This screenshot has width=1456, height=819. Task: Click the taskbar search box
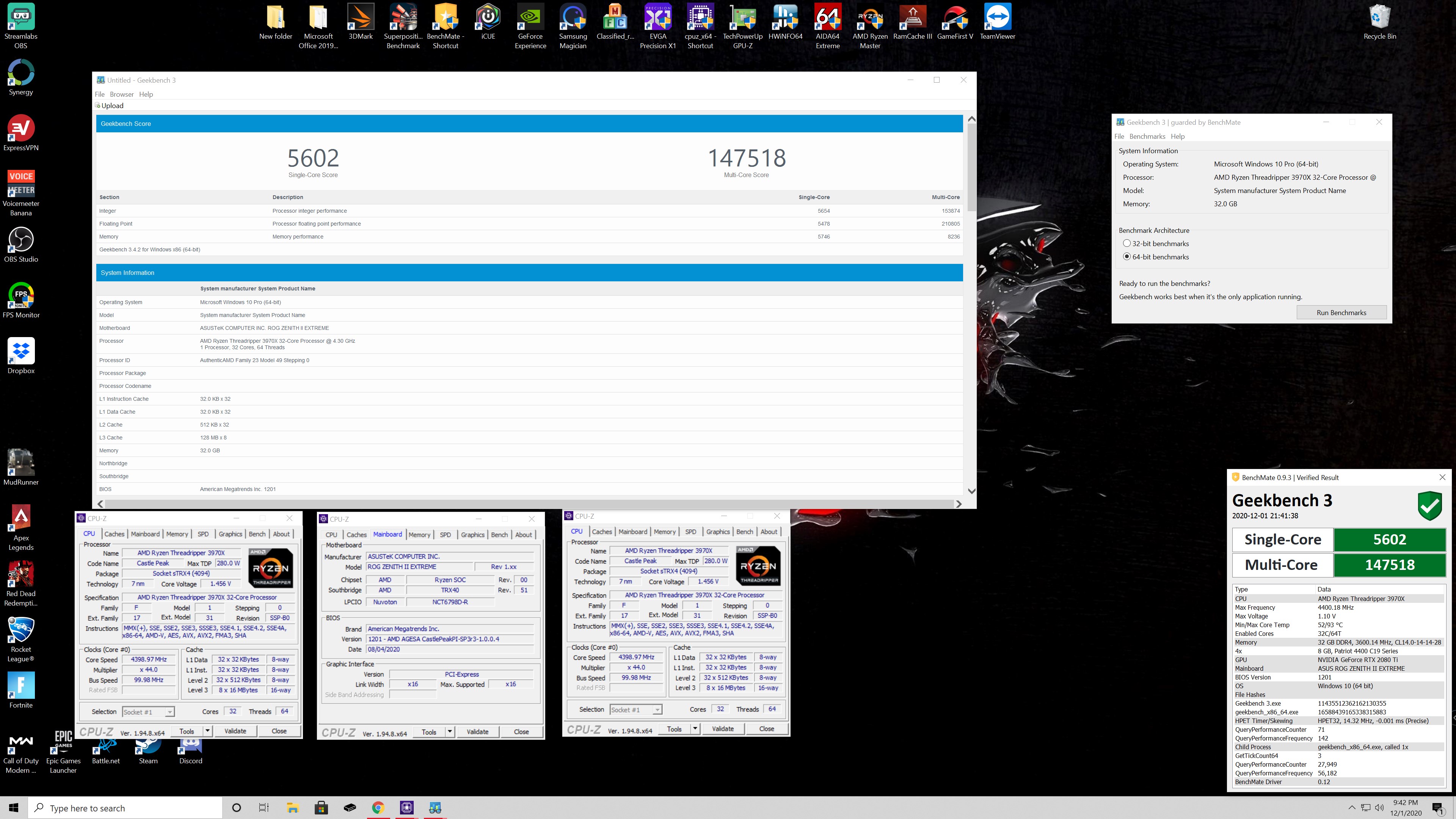pos(125,808)
